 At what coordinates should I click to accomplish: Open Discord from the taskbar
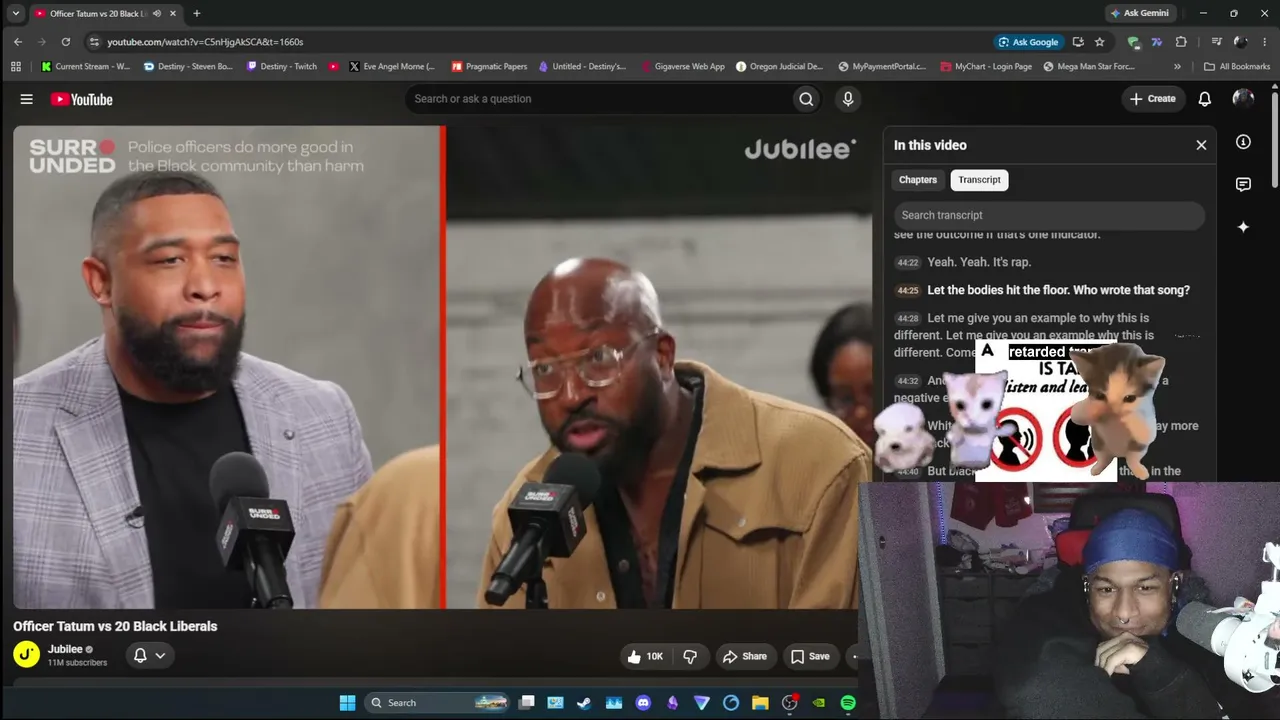tap(643, 703)
